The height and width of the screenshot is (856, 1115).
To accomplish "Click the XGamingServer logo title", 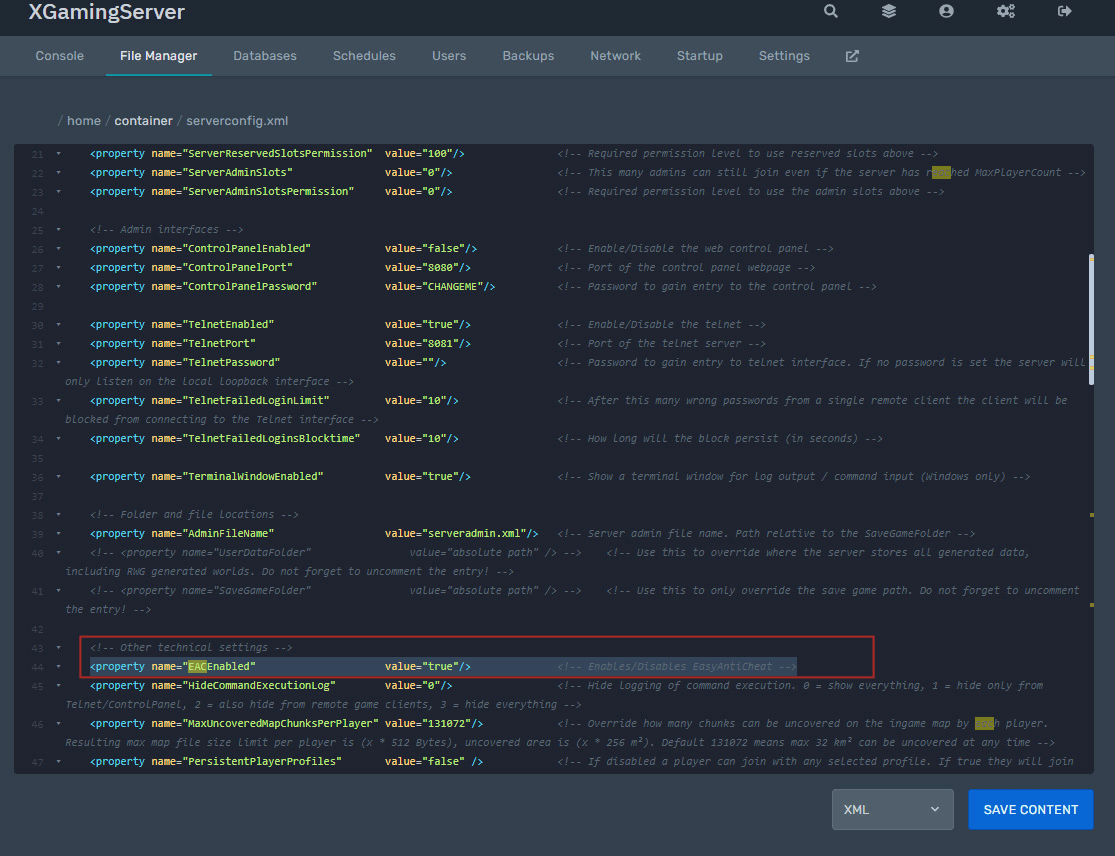I will pos(106,13).
